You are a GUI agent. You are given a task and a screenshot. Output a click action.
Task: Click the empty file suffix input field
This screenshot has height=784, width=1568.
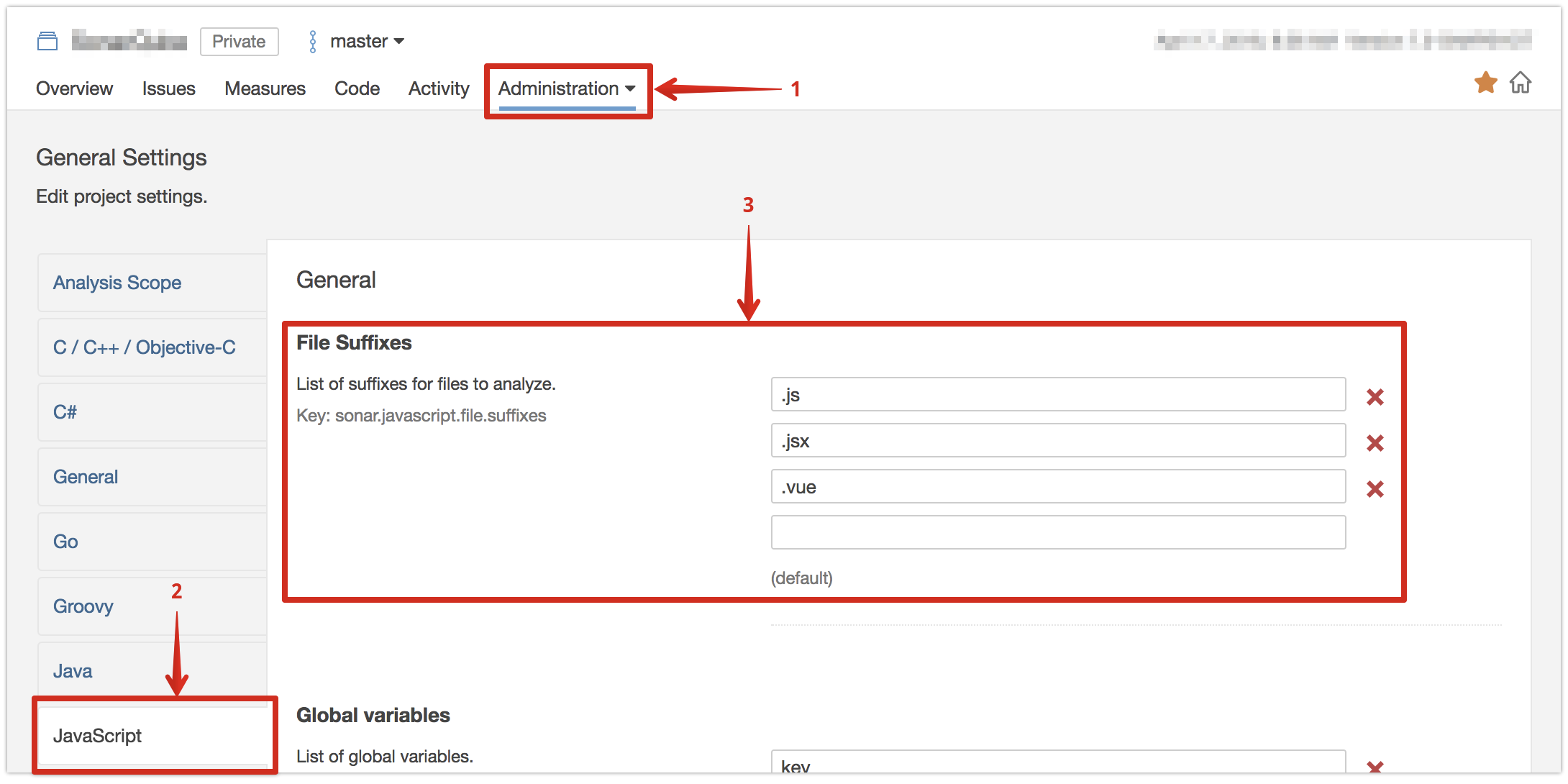pos(1057,532)
